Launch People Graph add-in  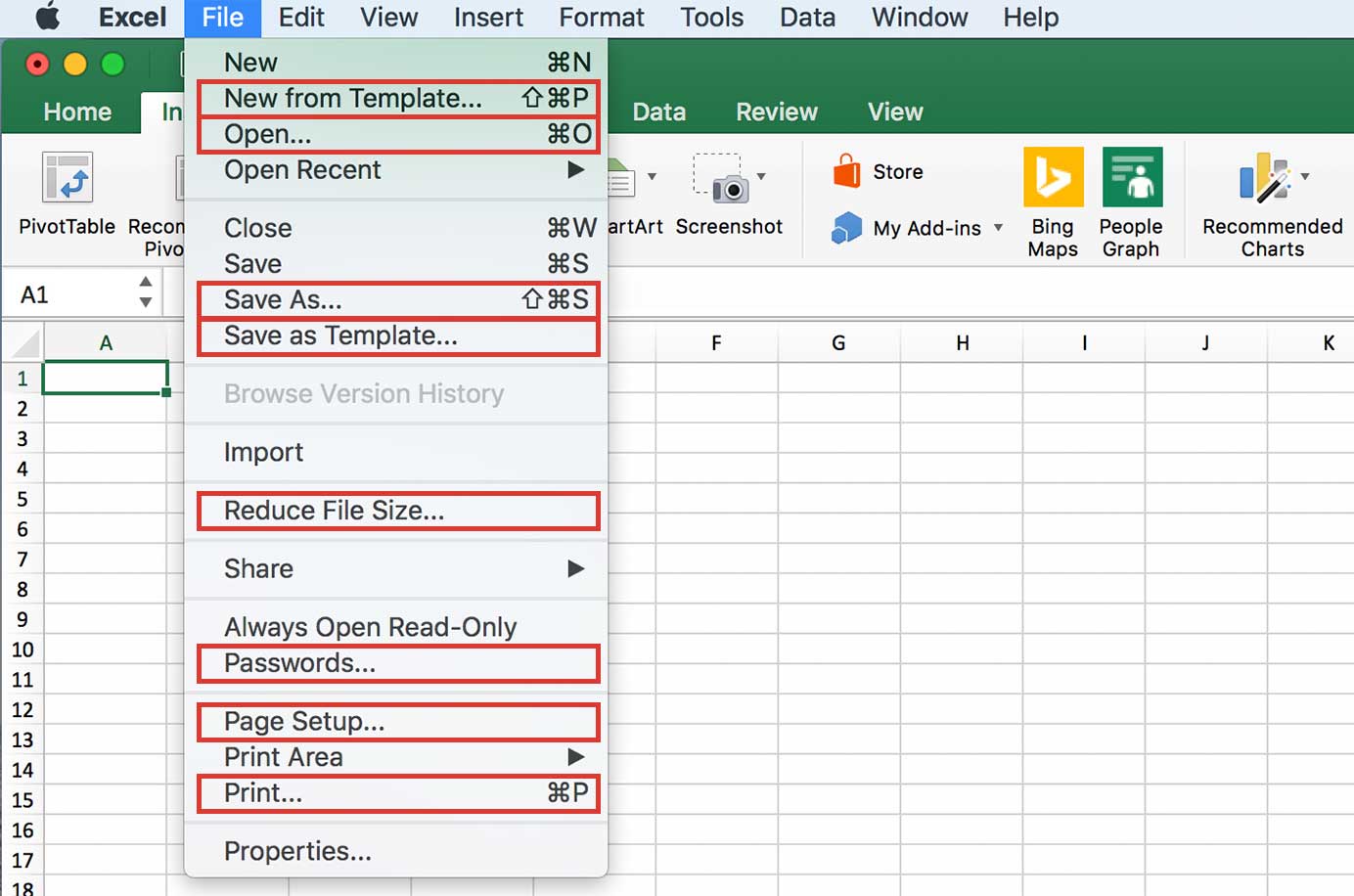(x=1132, y=177)
